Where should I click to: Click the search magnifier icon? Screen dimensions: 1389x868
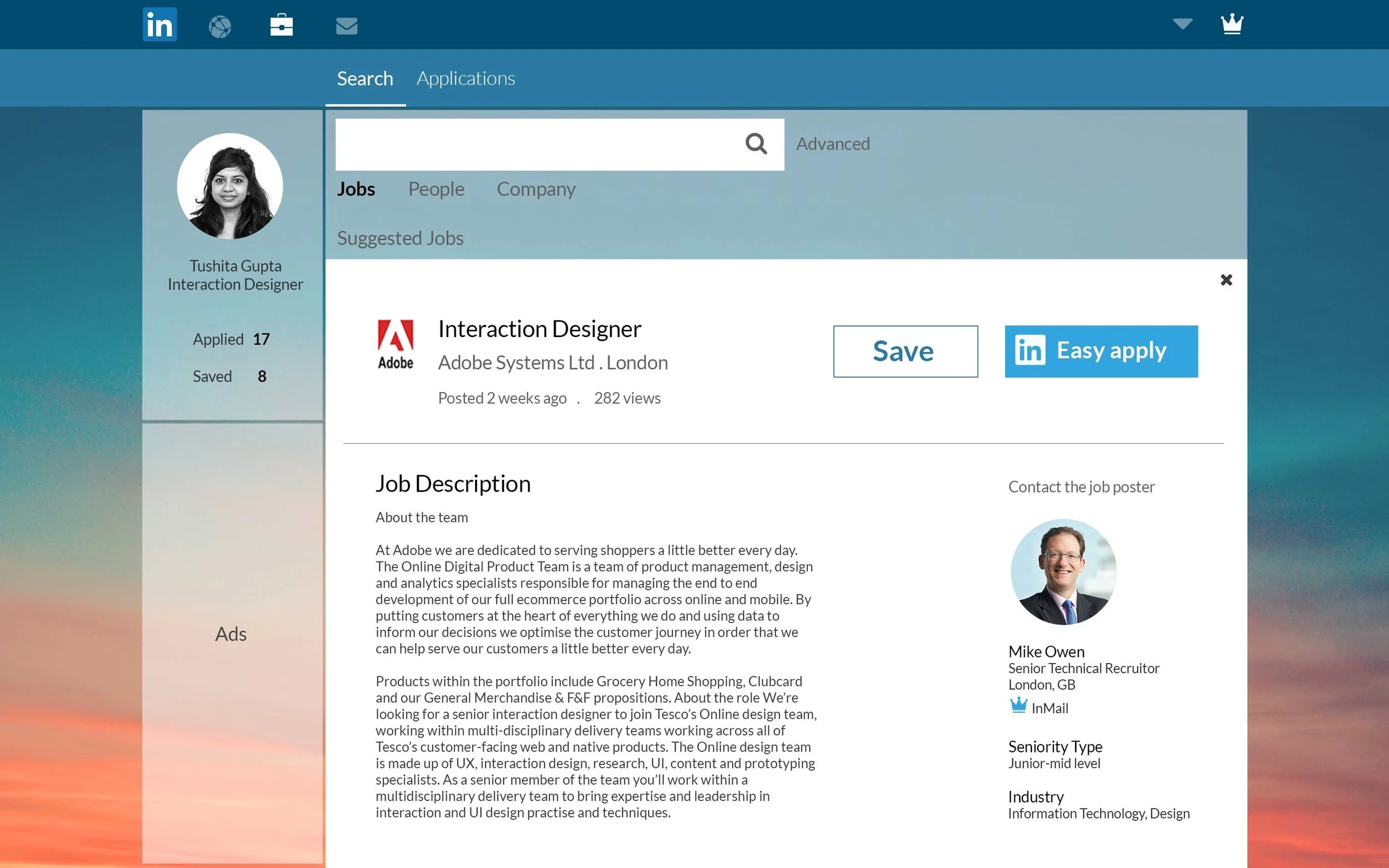pyautogui.click(x=756, y=143)
